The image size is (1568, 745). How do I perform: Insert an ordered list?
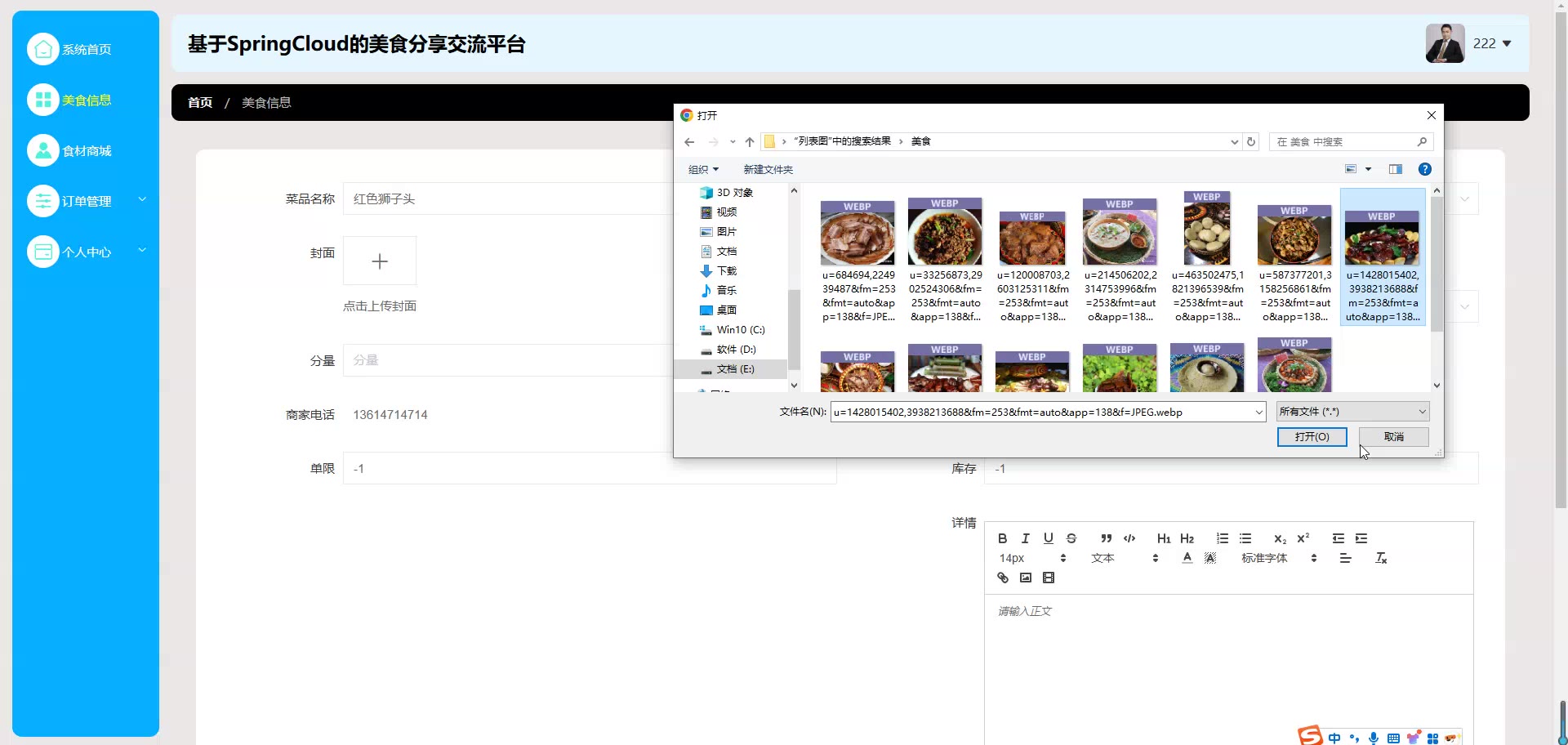pos(1222,538)
